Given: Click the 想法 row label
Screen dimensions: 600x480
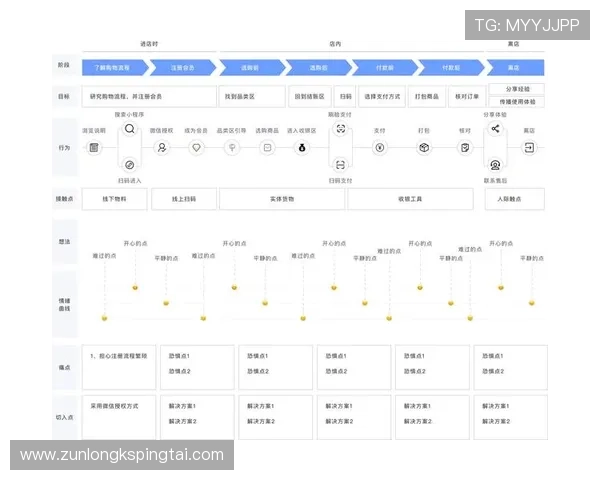Looking at the screenshot, I should point(64,242).
